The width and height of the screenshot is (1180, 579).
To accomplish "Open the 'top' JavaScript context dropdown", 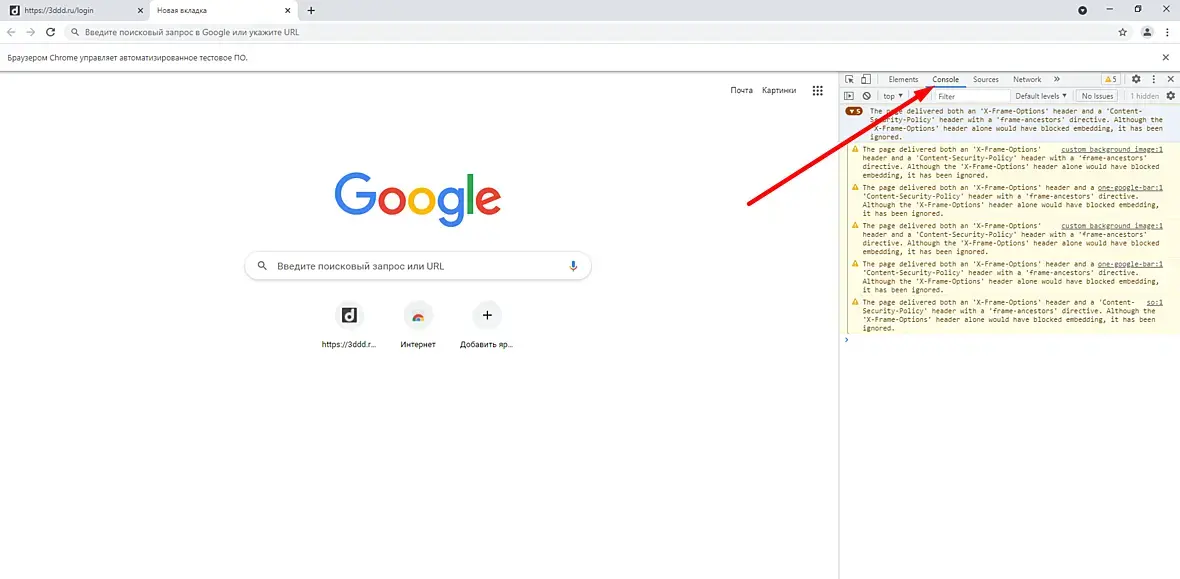I will [893, 96].
